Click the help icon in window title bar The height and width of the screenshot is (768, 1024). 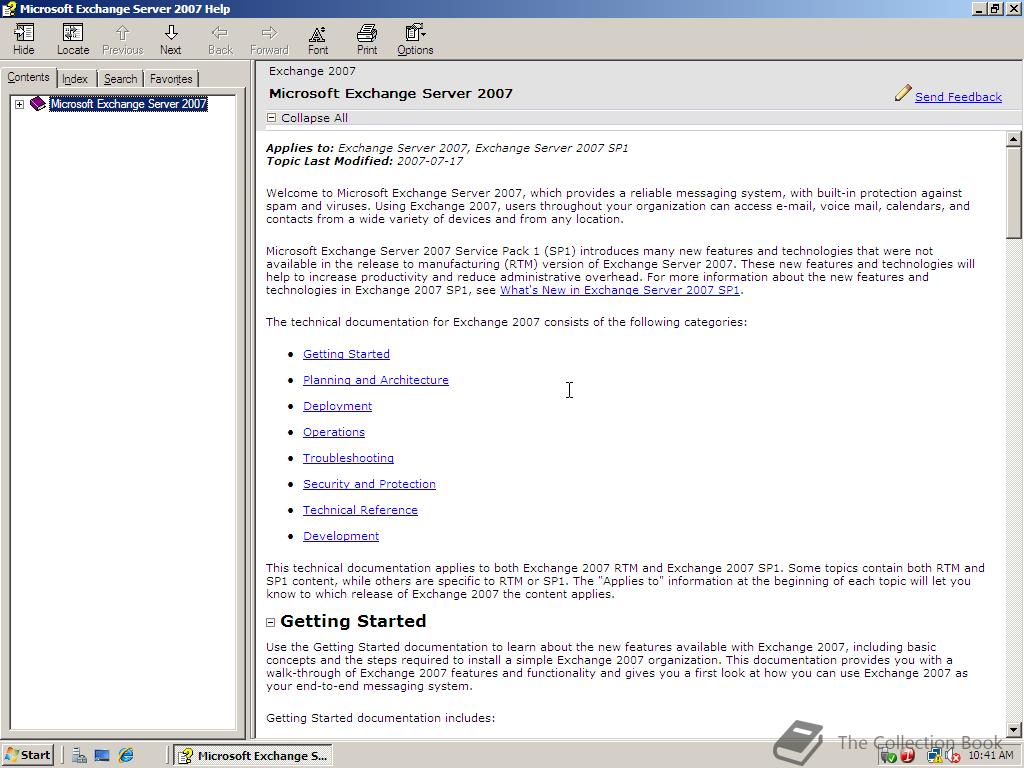[x=8, y=8]
